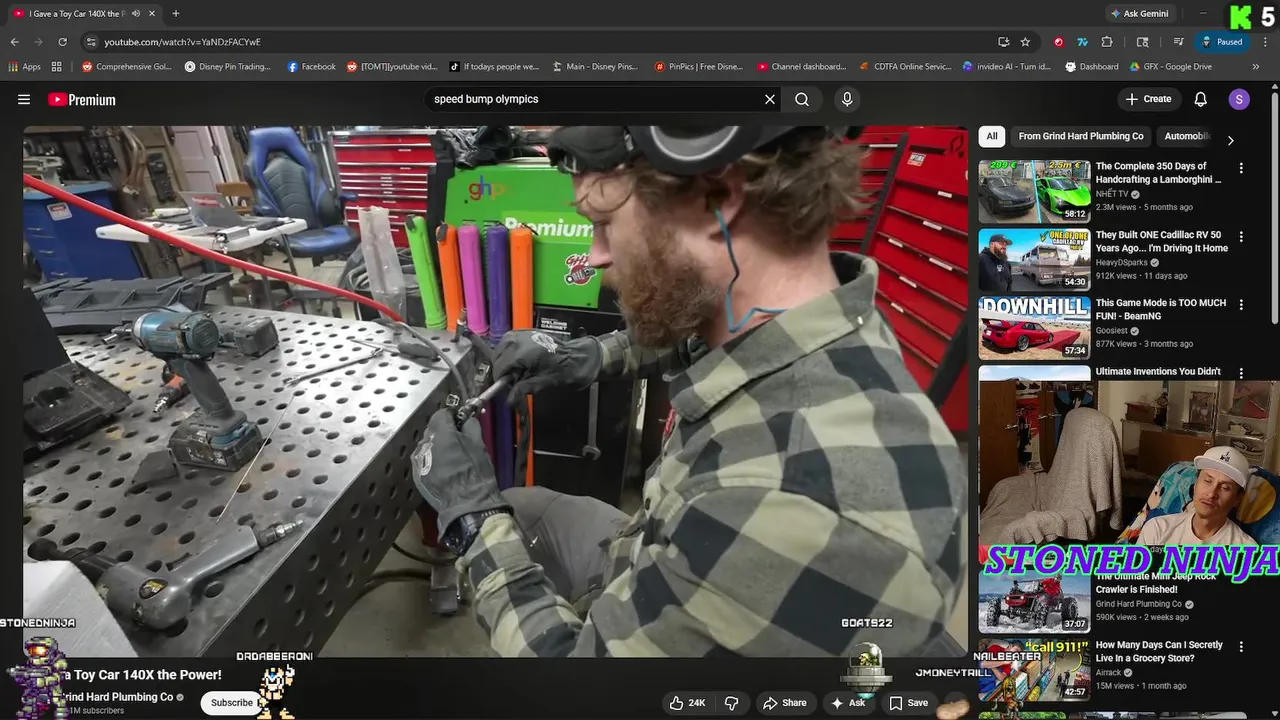Image resolution: width=1280 pixels, height=720 pixels.
Task: Open PinPics Free Disney bookmark
Action: pos(699,67)
